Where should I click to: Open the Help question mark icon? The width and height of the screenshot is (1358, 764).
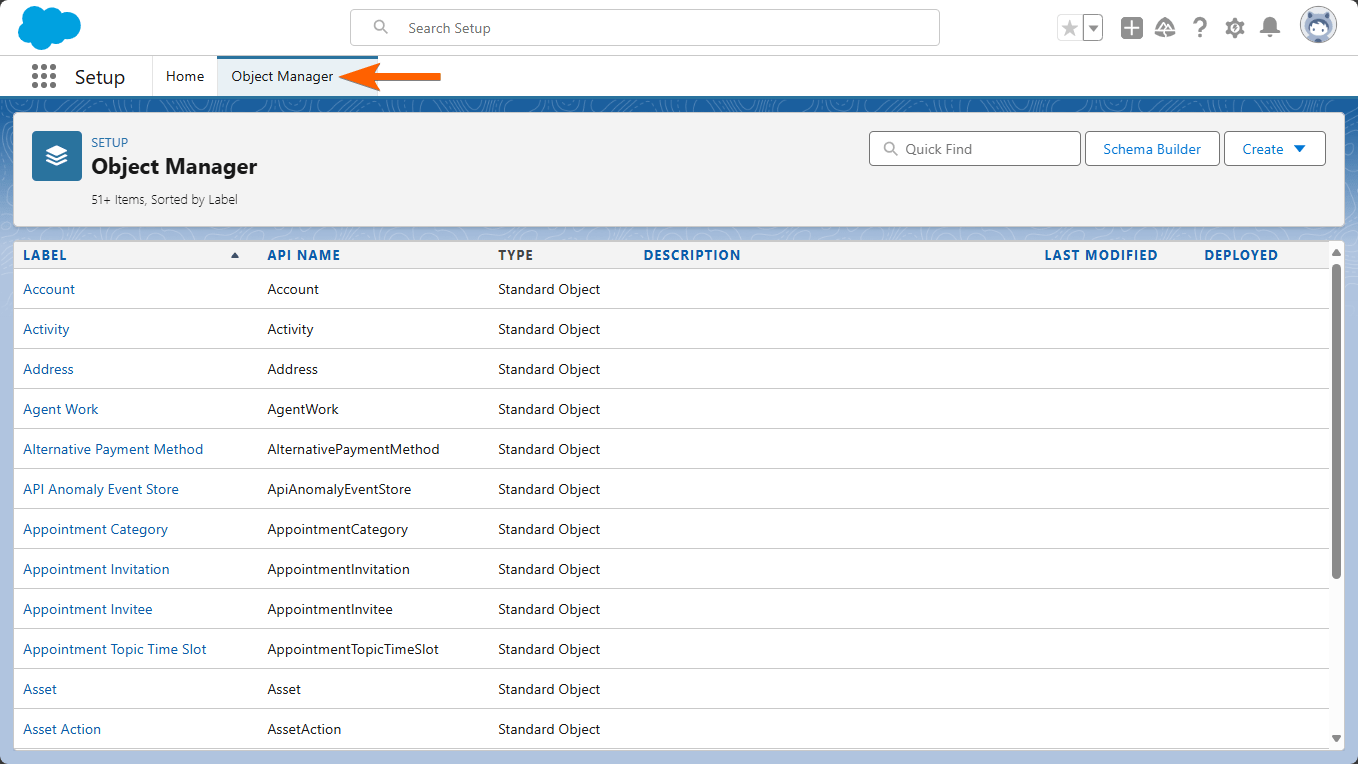1200,28
